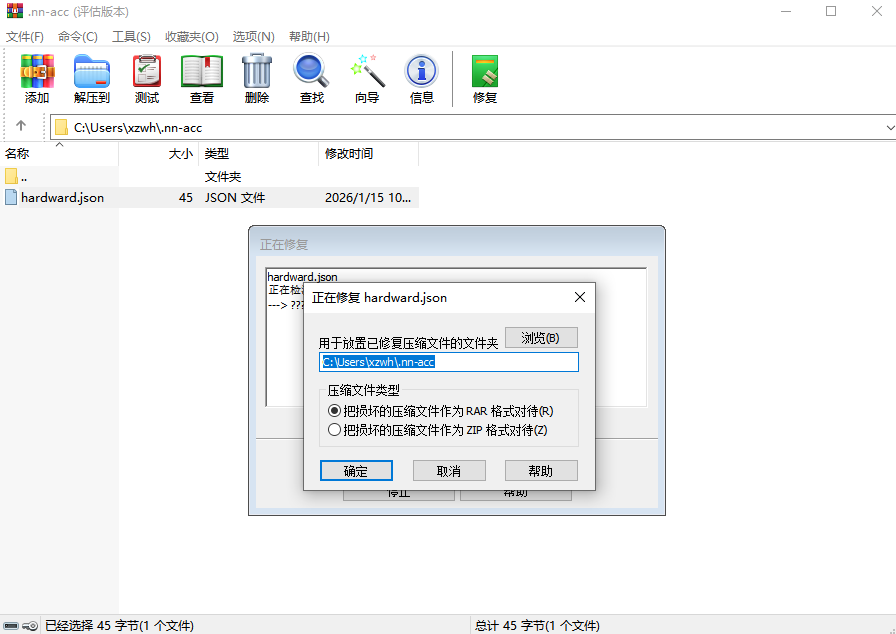This screenshot has width=896, height=634.
Task: Click the size value 45 of hardward.json
Action: 186,198
